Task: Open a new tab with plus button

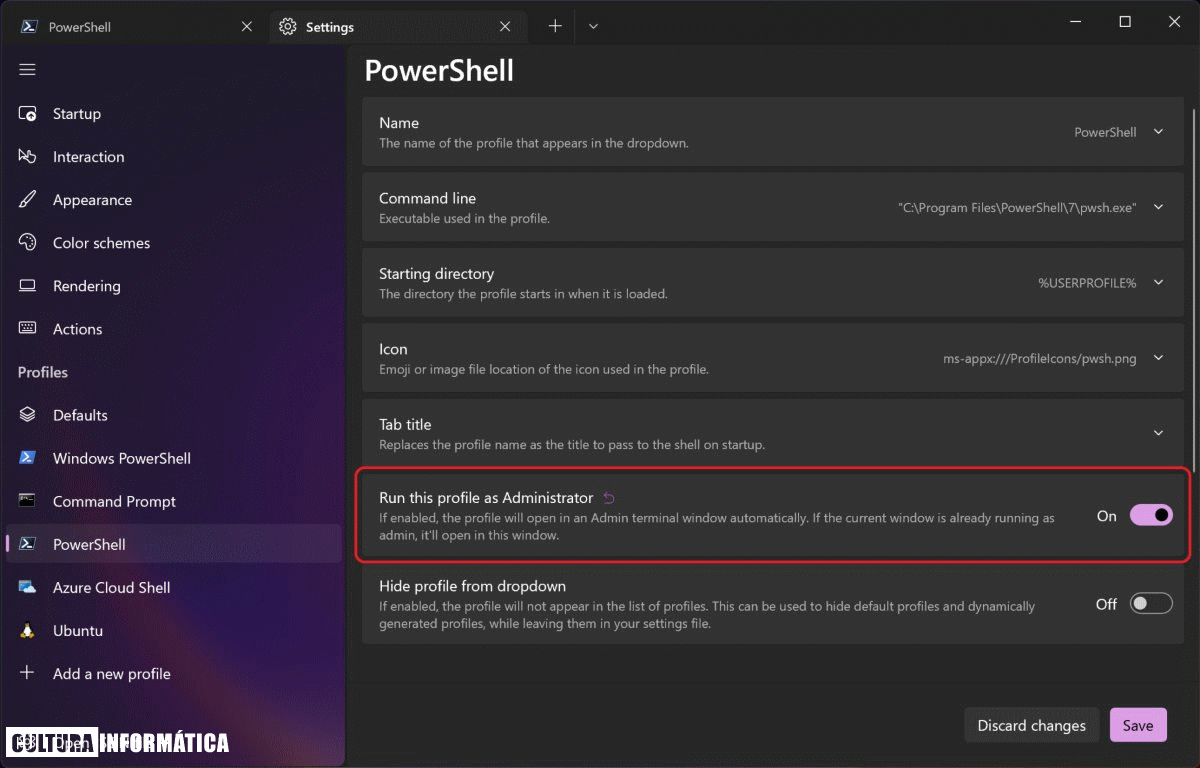Action: pos(555,27)
